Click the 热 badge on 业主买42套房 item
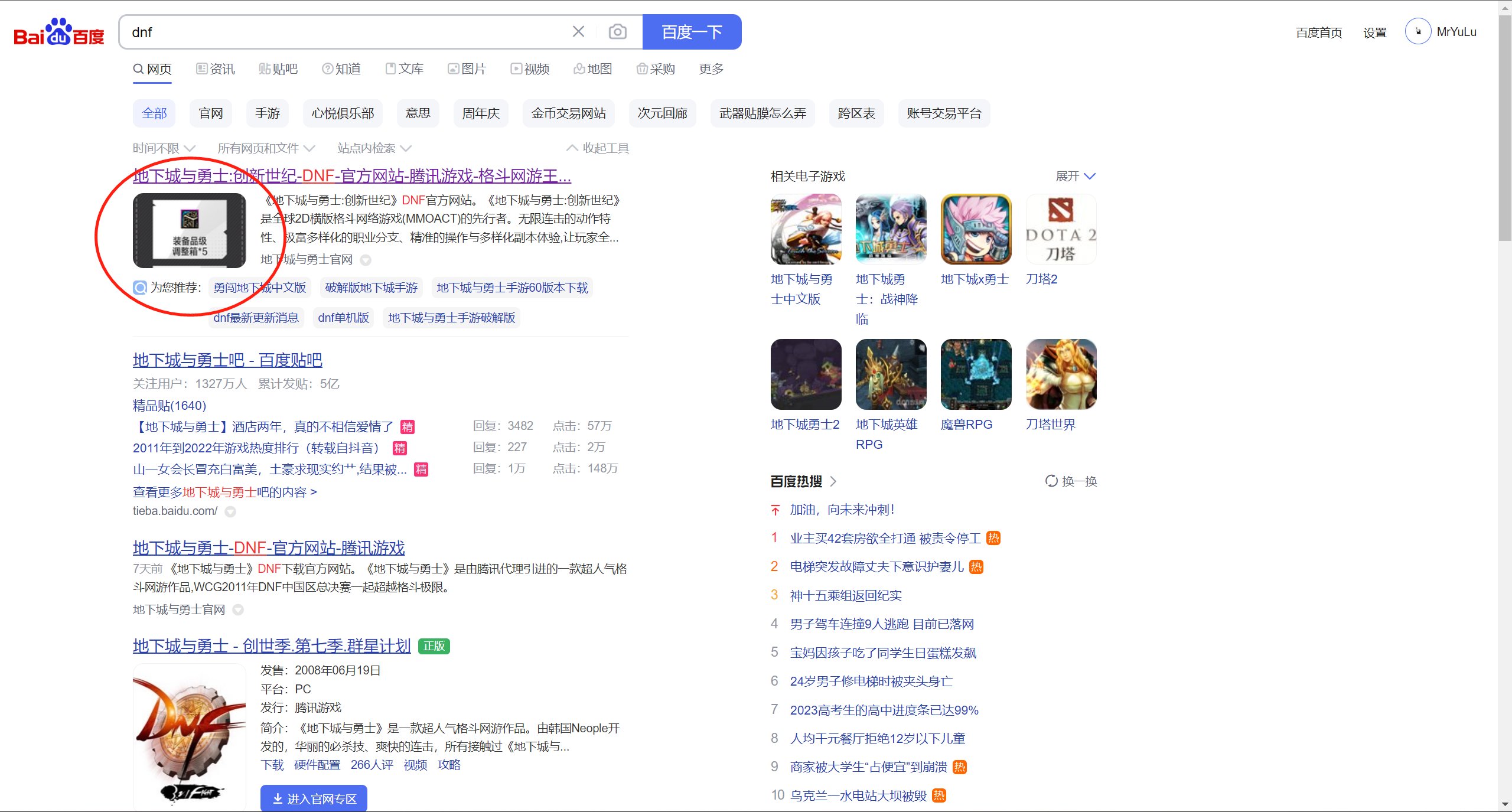1512x812 pixels. point(993,538)
